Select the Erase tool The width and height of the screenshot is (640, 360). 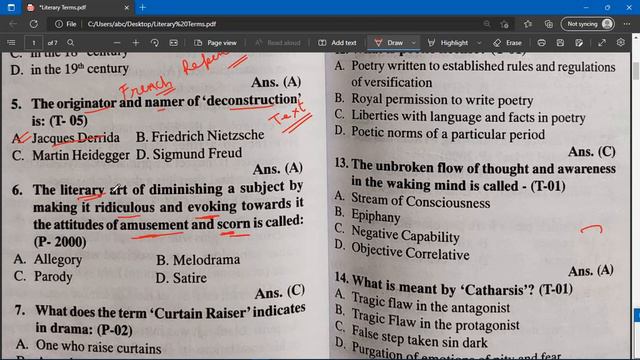pos(507,42)
